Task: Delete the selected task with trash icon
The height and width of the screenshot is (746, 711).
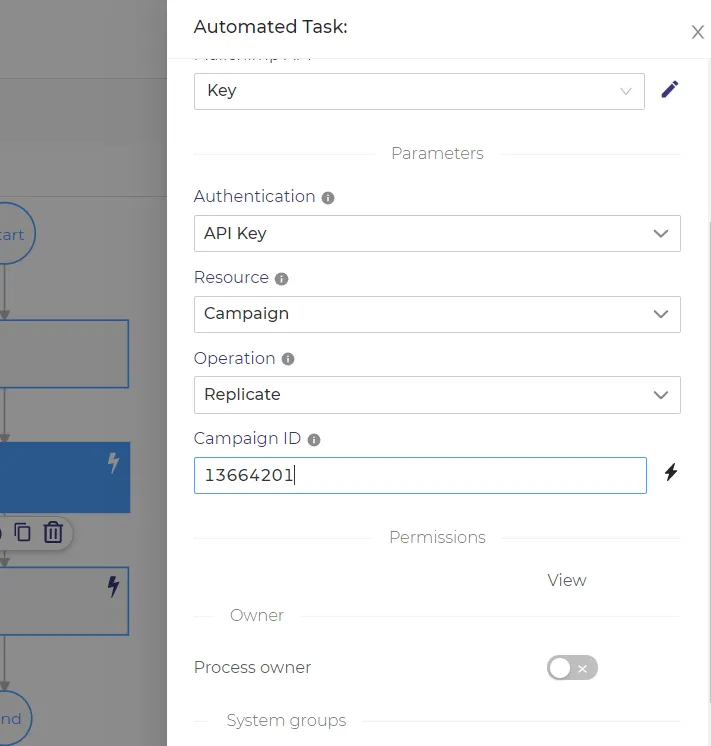Action: pos(53,532)
